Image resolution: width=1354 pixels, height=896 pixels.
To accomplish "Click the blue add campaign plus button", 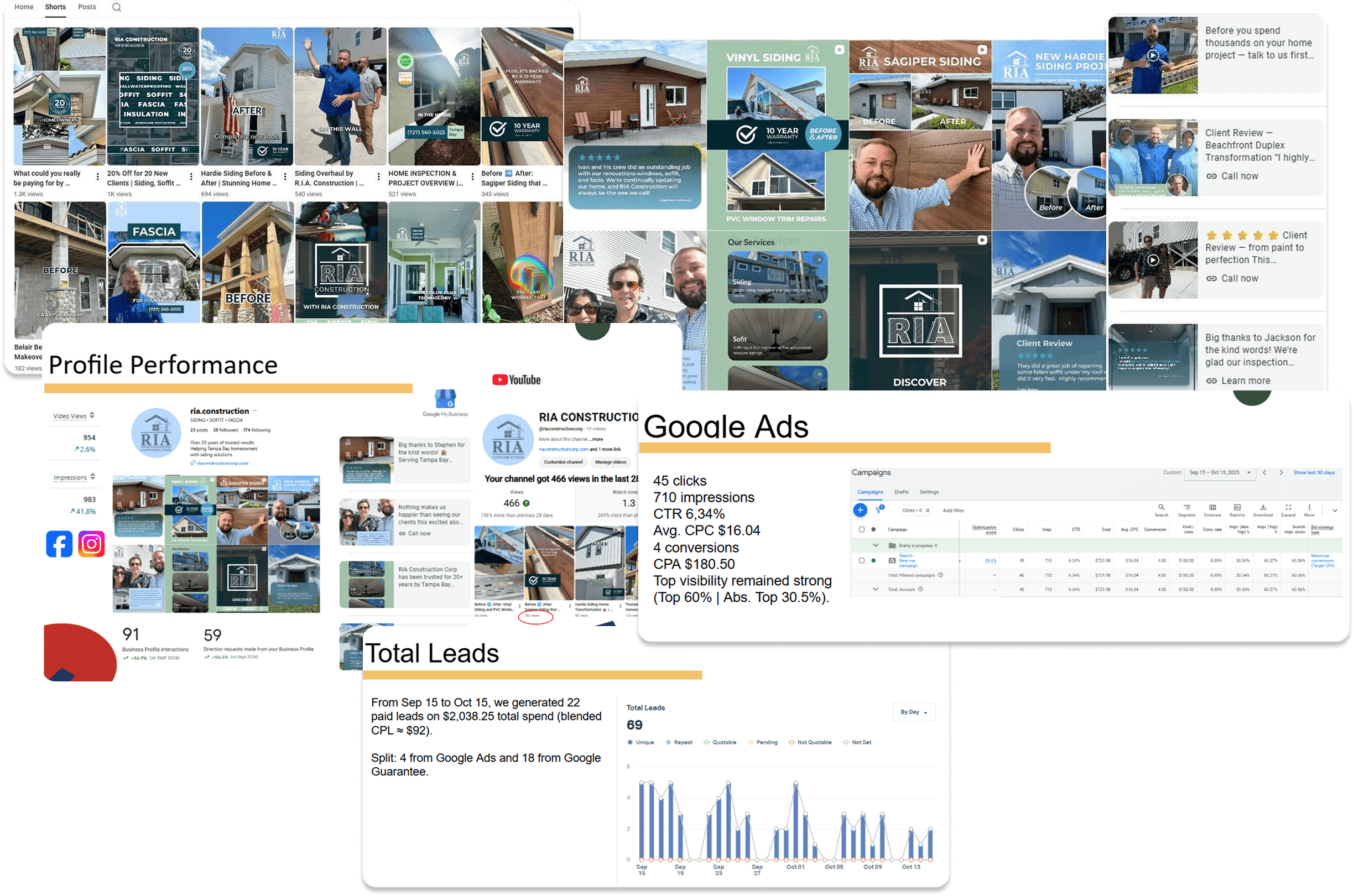I will pyautogui.click(x=860, y=510).
